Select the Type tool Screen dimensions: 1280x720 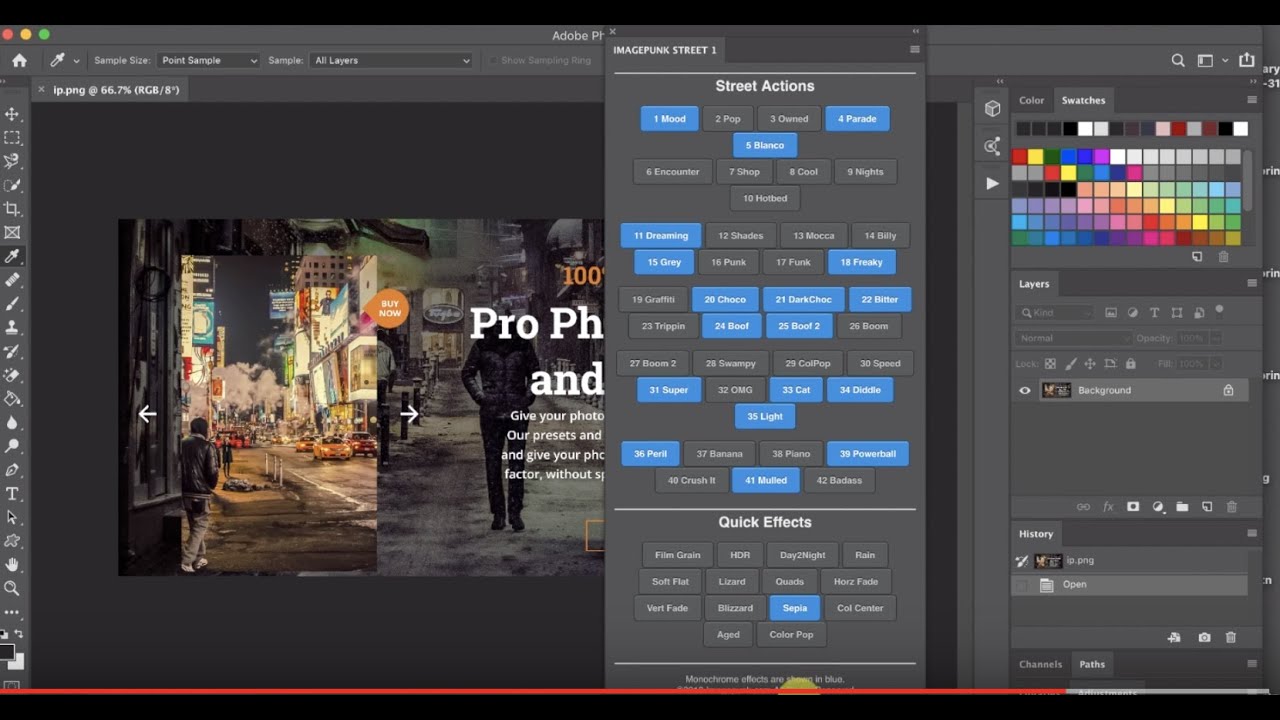13,494
